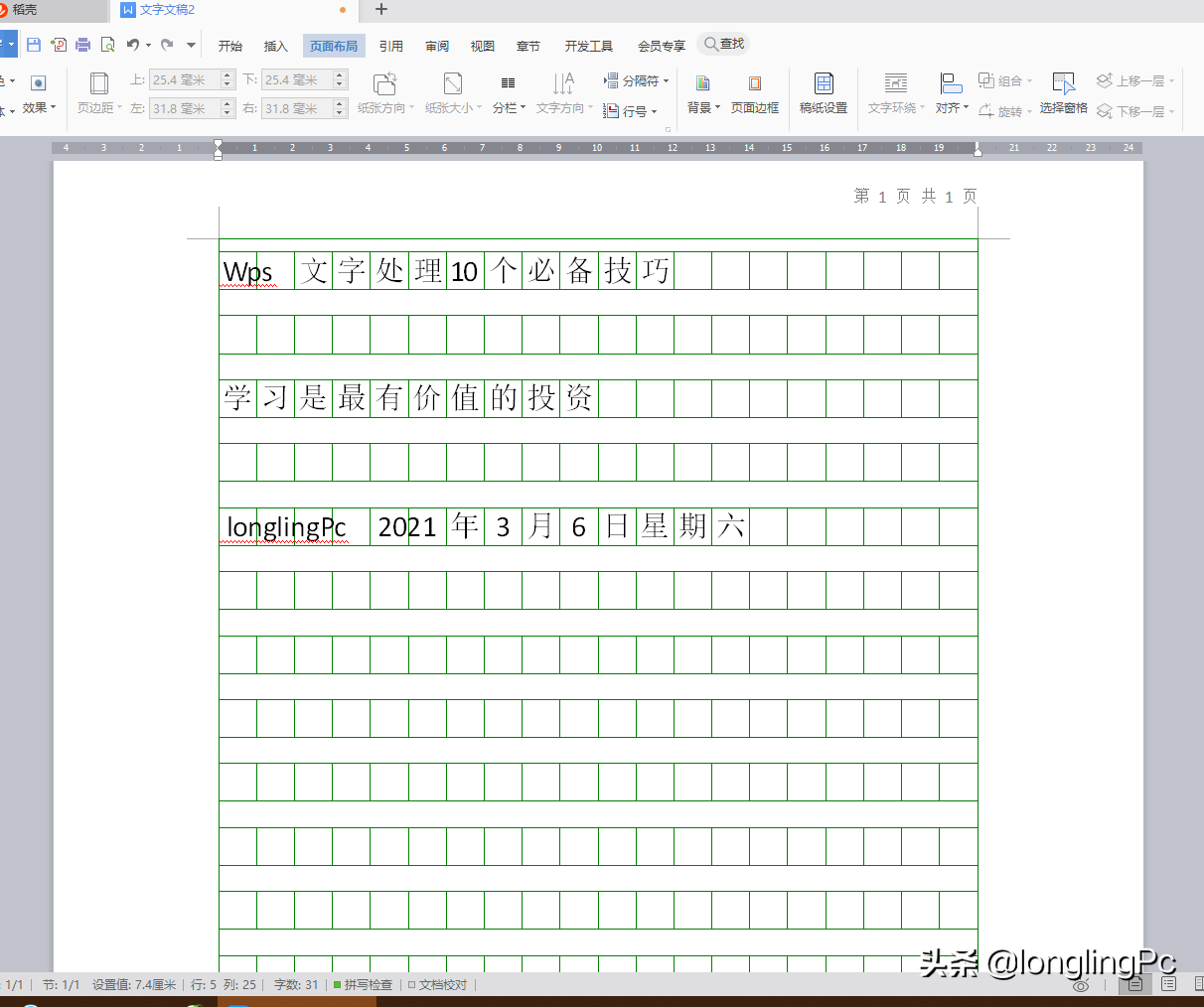
Task: Open the Print Preview icon
Action: [107, 45]
